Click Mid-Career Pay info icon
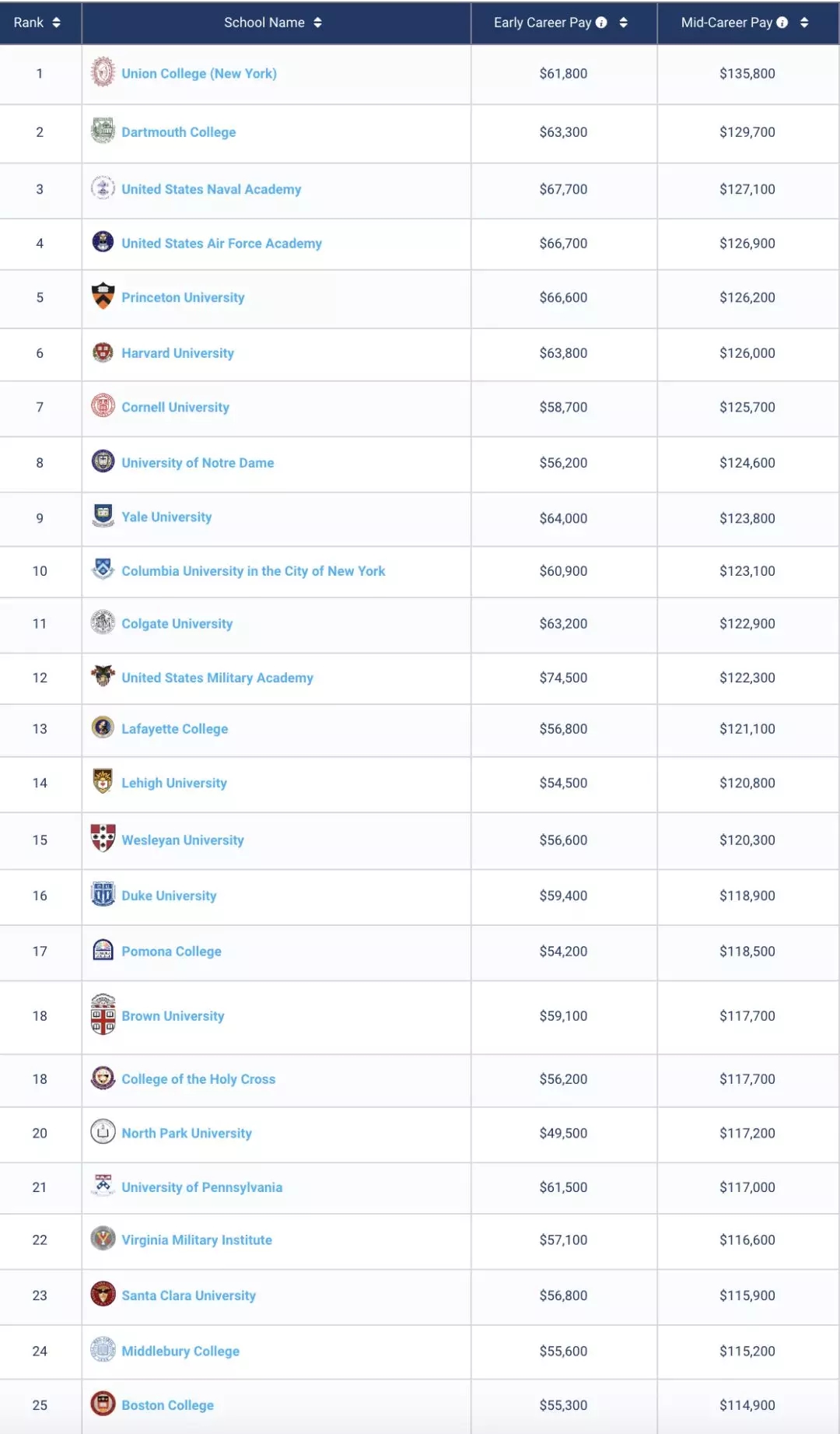The image size is (840, 1434). pyautogui.click(x=782, y=23)
